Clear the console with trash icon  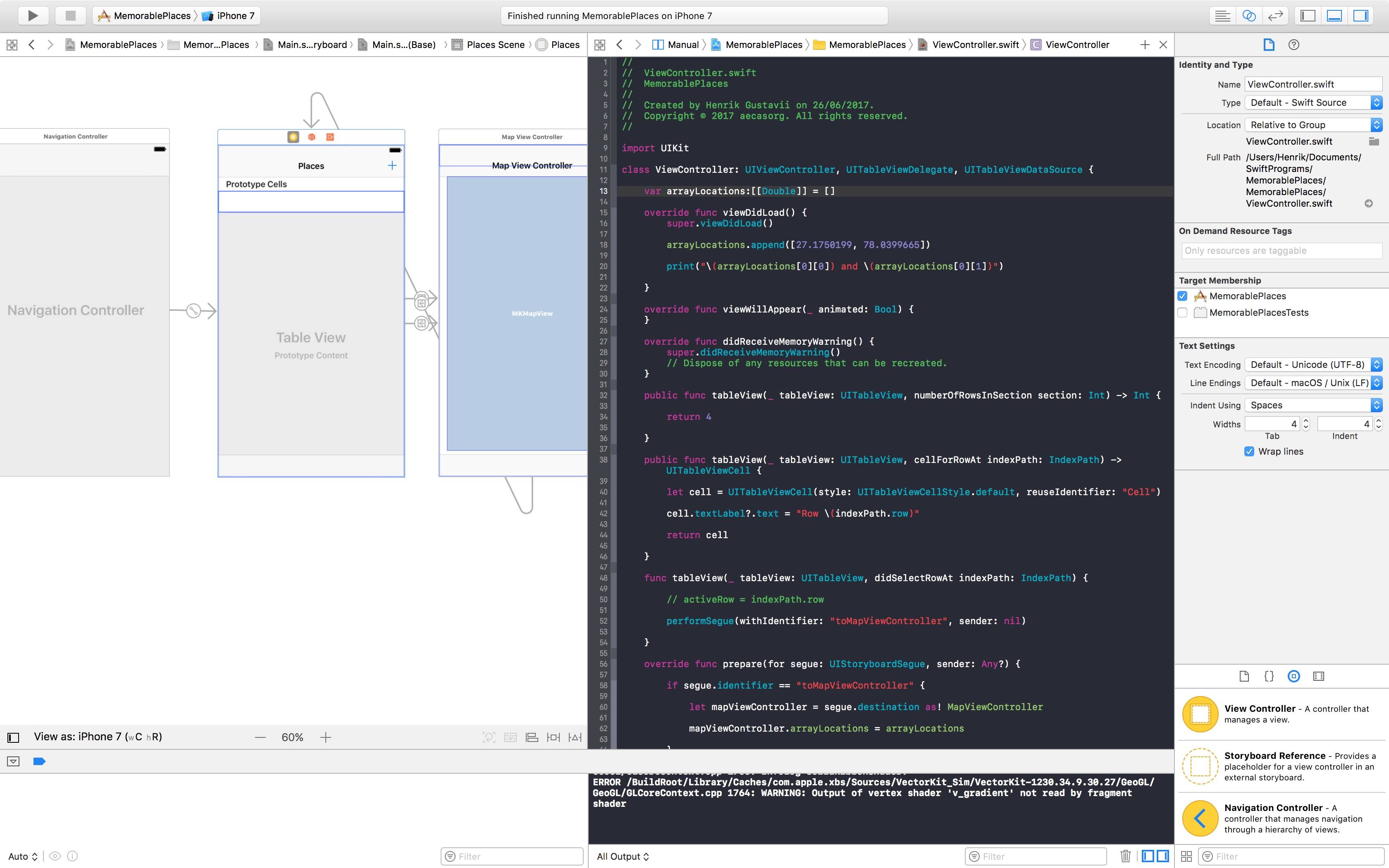pyautogui.click(x=1125, y=856)
